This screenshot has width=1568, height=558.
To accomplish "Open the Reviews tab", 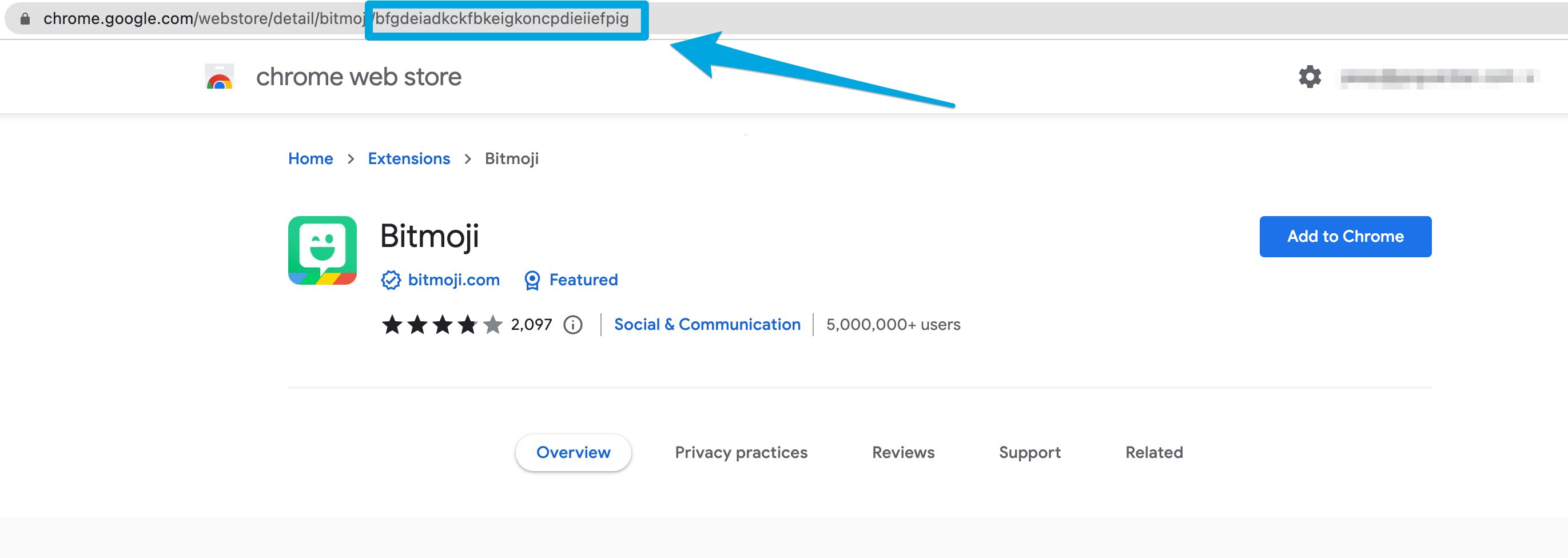I will tap(904, 453).
